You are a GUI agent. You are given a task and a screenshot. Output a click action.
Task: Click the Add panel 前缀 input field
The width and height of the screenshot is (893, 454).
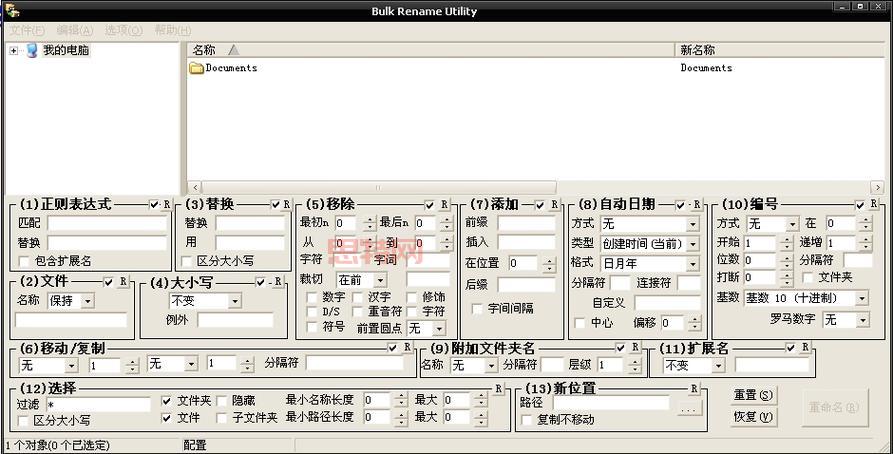pos(527,223)
